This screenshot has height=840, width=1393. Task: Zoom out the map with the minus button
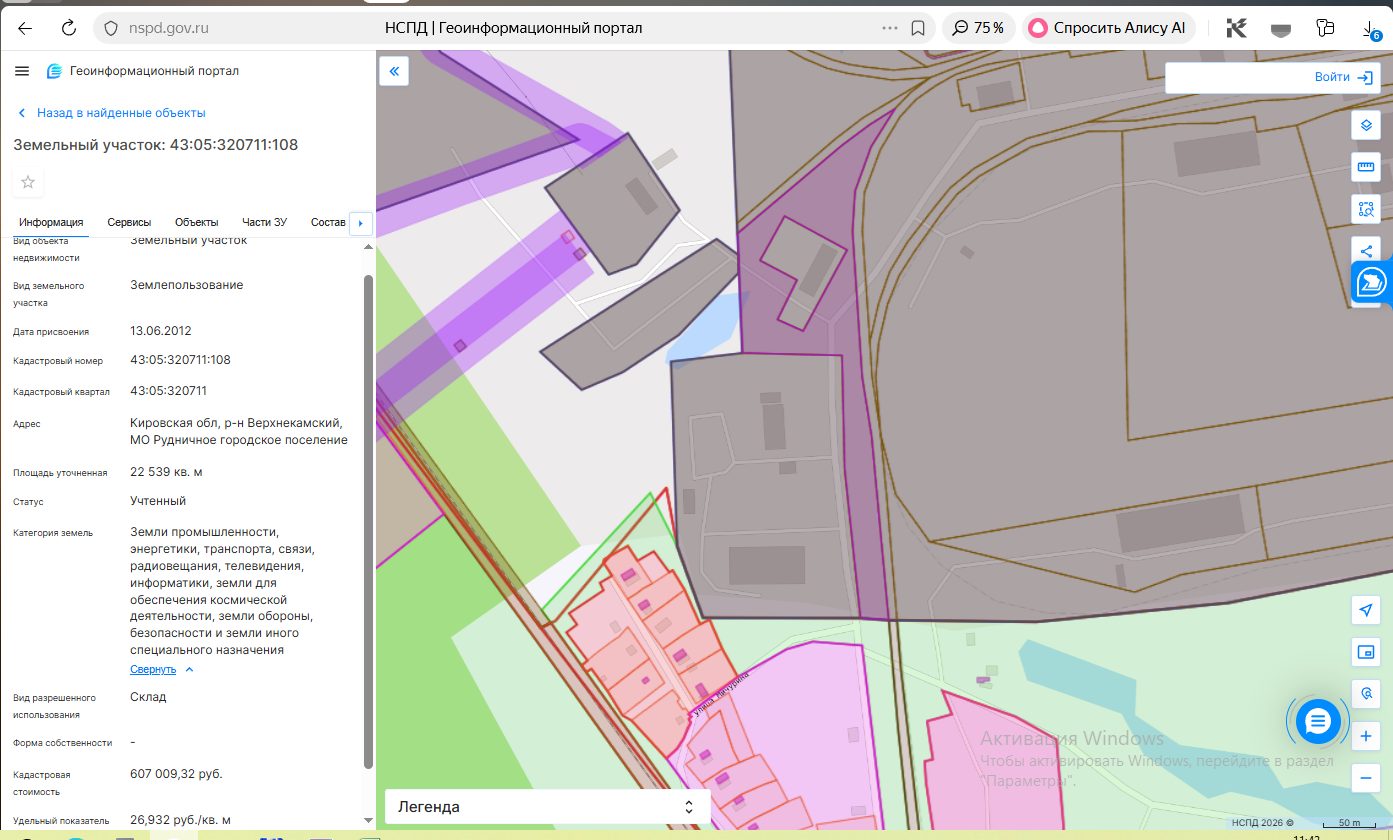click(1366, 777)
